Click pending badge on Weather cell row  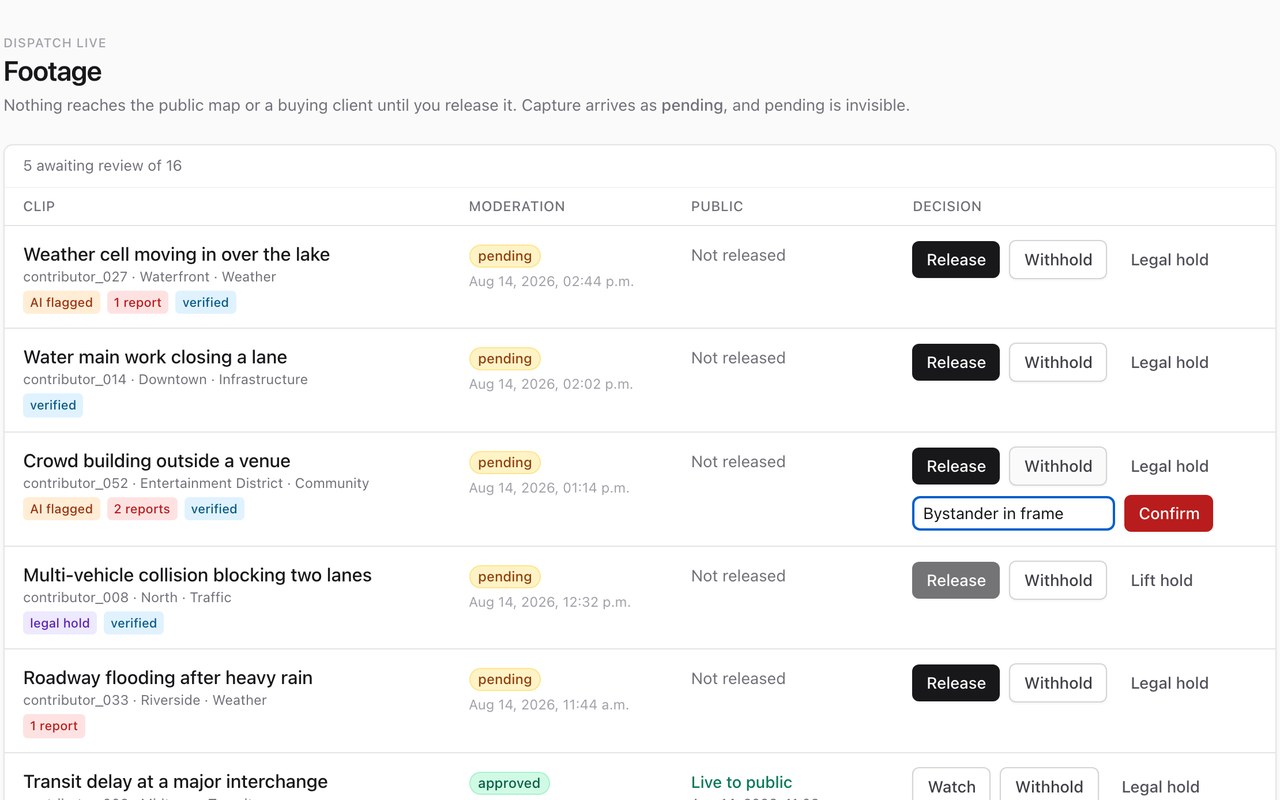[x=505, y=256]
